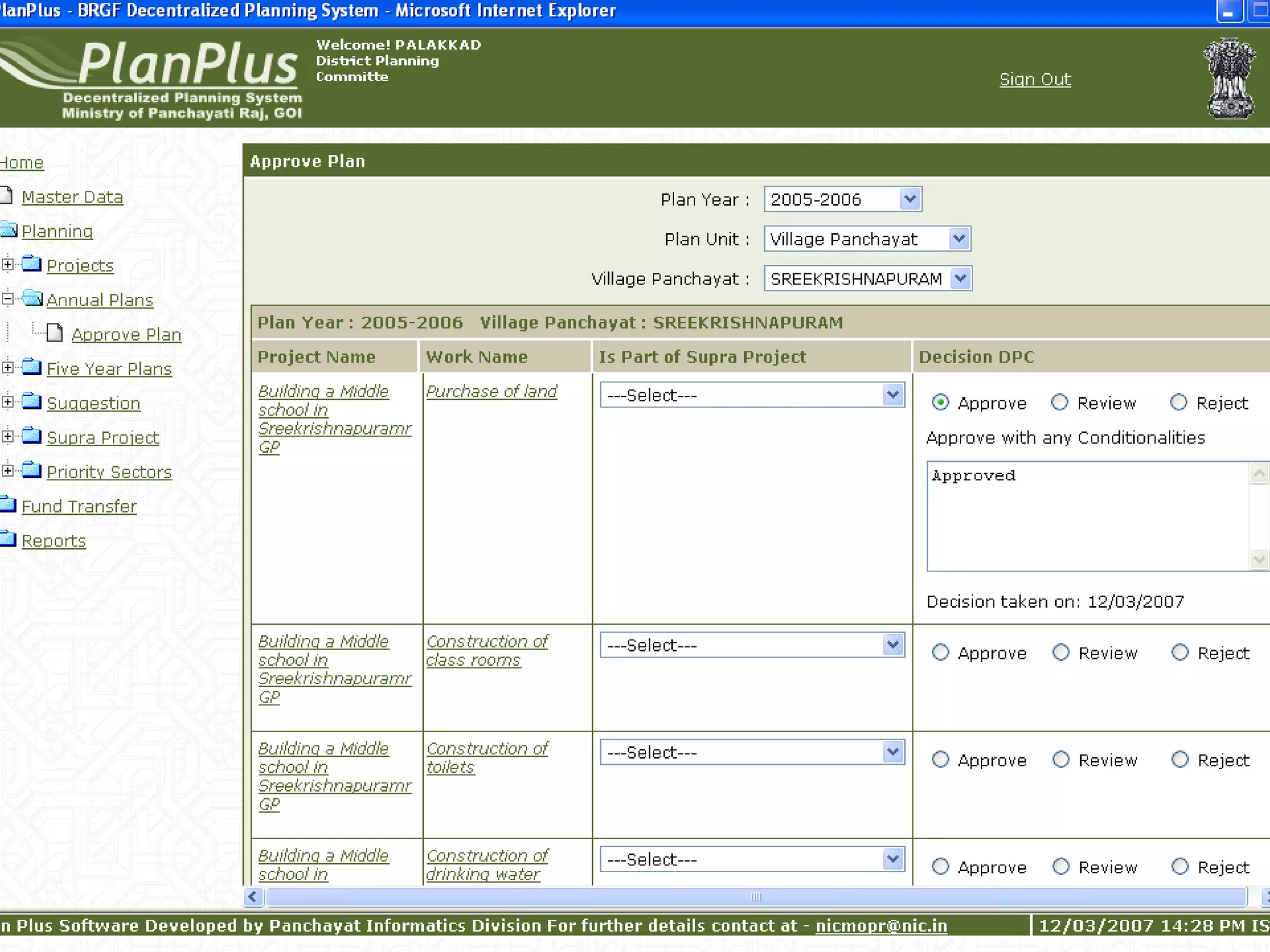
Task: Select Reject for Purchase of land
Action: click(1178, 403)
